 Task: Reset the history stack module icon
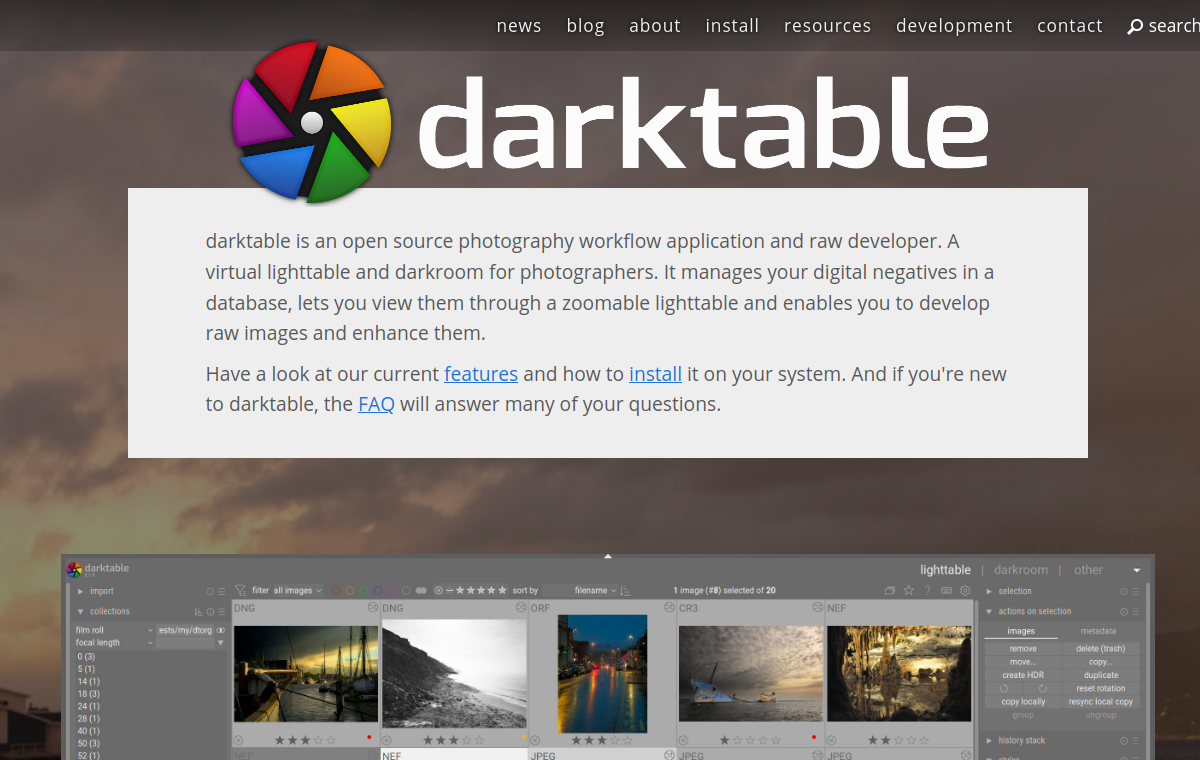(1124, 741)
